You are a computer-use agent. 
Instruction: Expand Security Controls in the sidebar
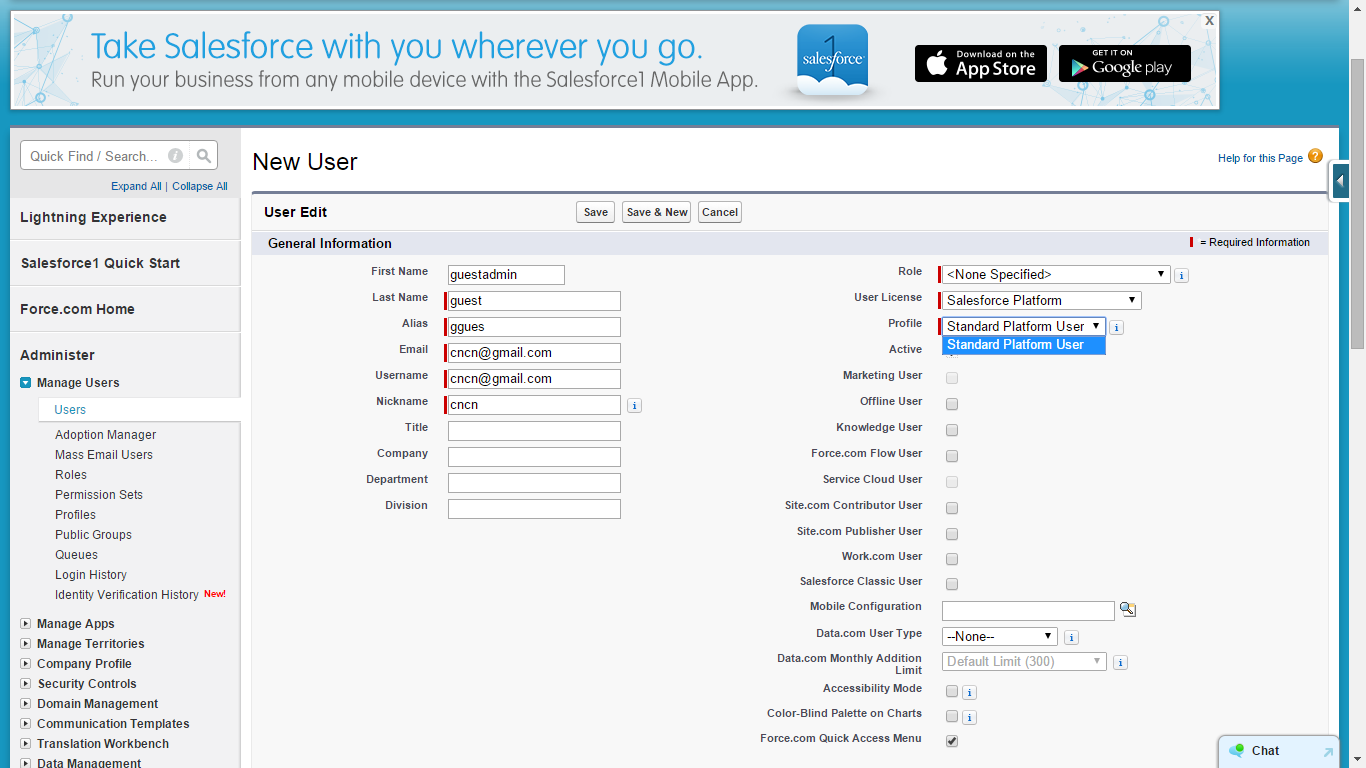coord(26,684)
